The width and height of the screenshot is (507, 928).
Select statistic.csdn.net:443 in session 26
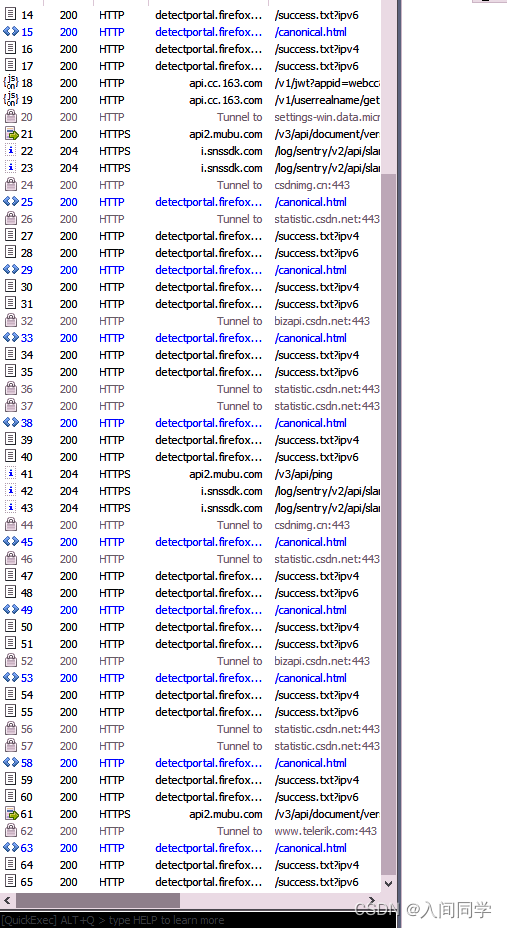327,219
